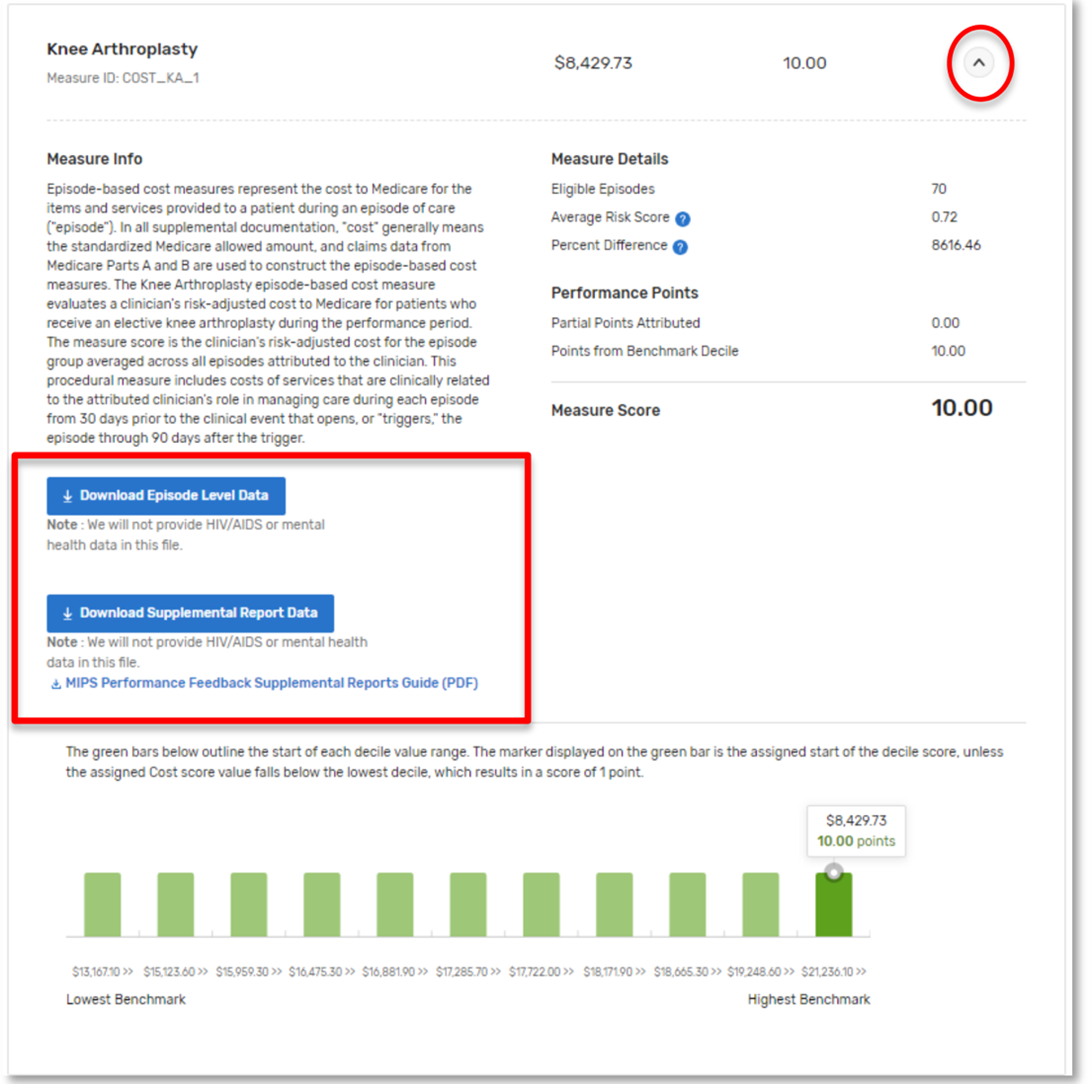Click Download Episode Level Data button

[x=166, y=496]
